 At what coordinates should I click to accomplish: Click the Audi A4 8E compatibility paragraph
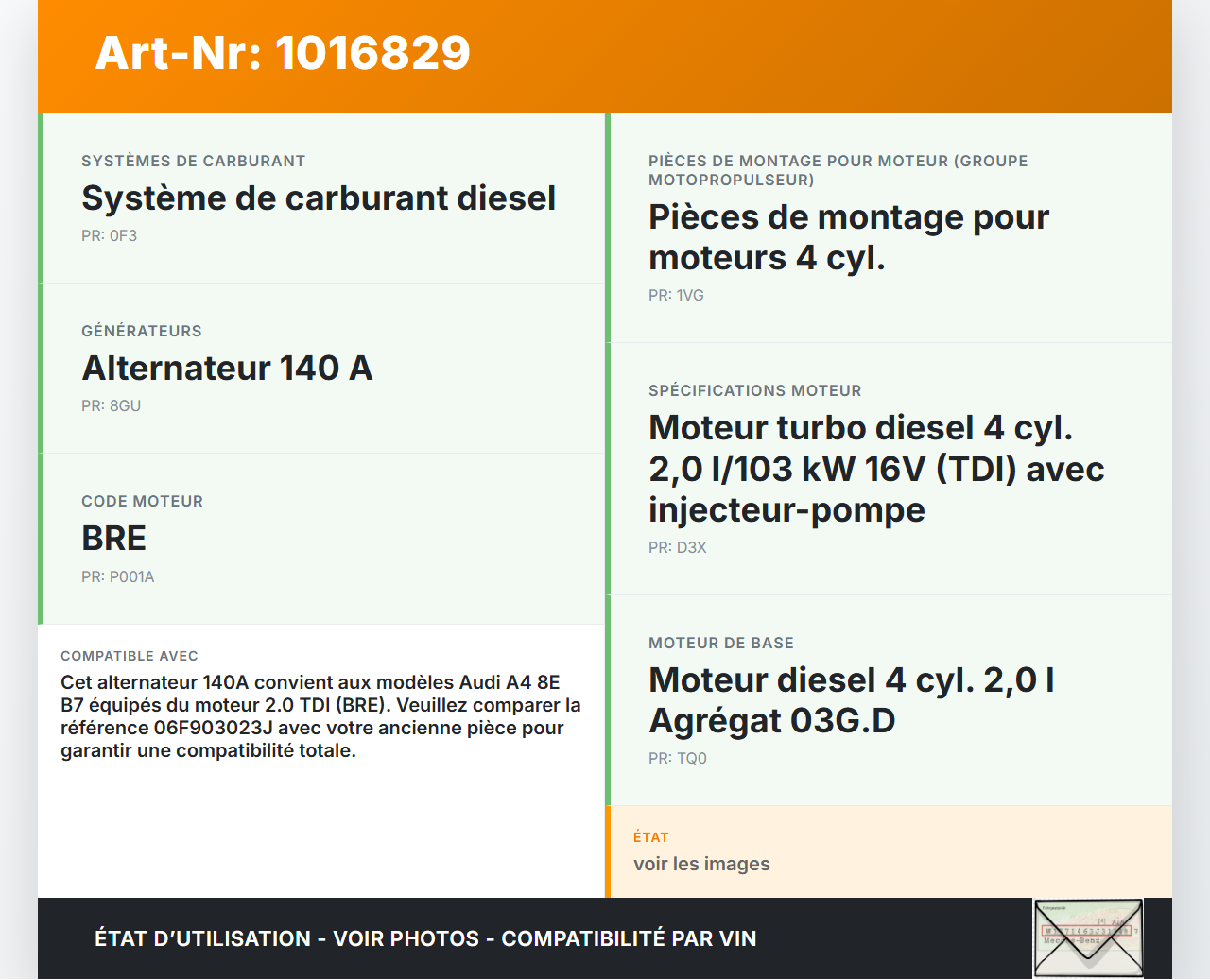click(x=320, y=716)
